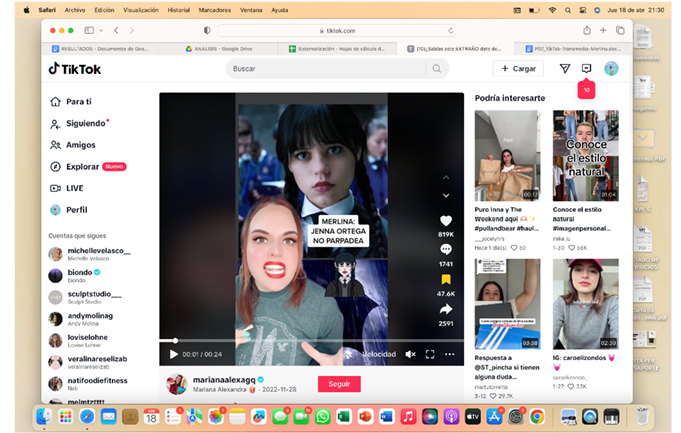The image size is (681, 433).
Task: Play the paused video
Action: [x=174, y=354]
